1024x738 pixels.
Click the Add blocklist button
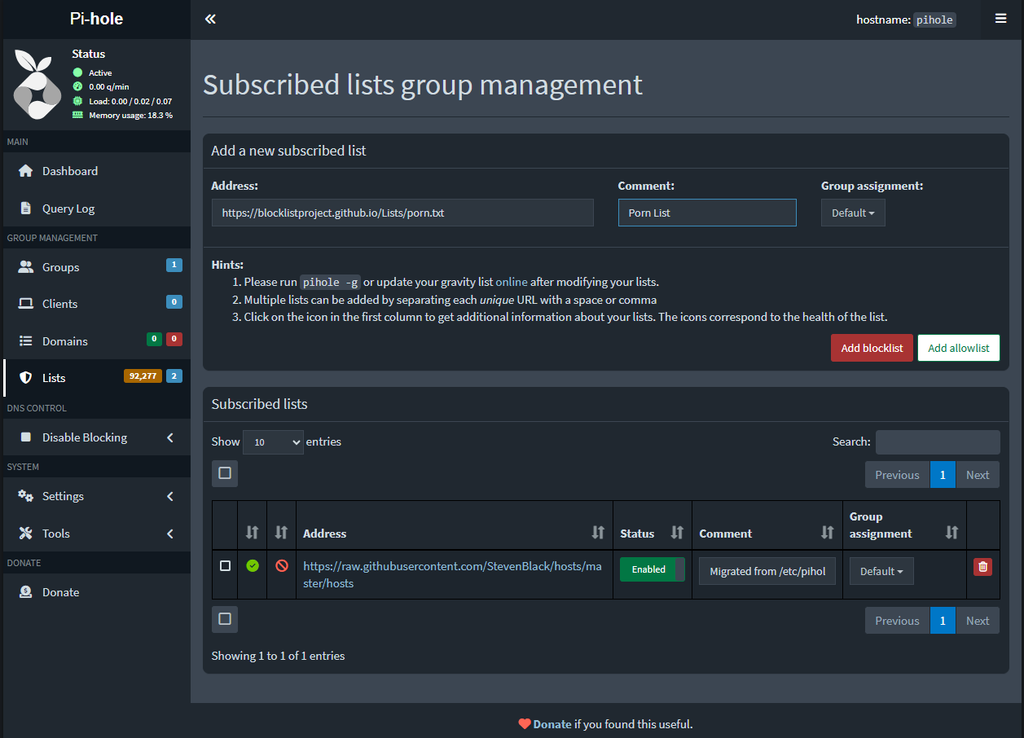pyautogui.click(x=871, y=348)
